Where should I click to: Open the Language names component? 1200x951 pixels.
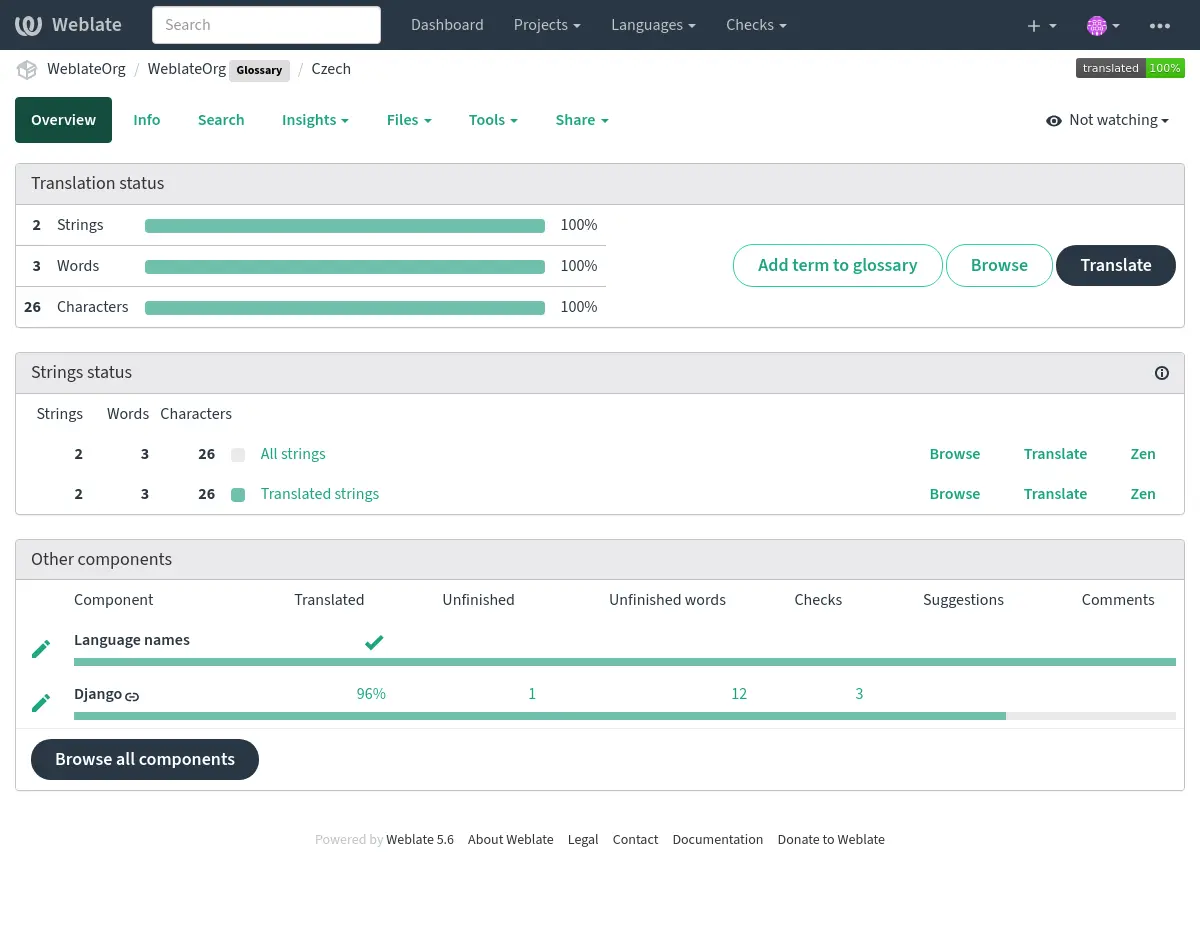[132, 640]
